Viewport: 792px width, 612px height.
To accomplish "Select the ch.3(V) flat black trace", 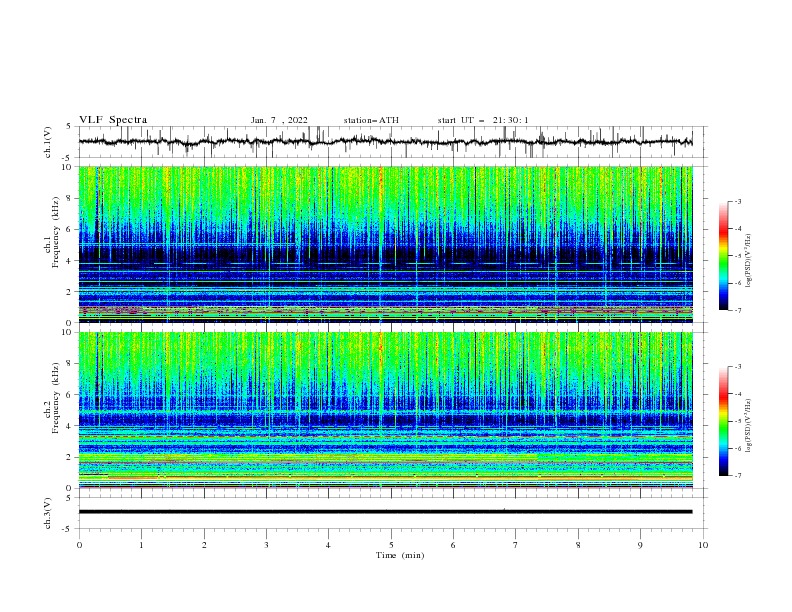I will click(x=385, y=512).
